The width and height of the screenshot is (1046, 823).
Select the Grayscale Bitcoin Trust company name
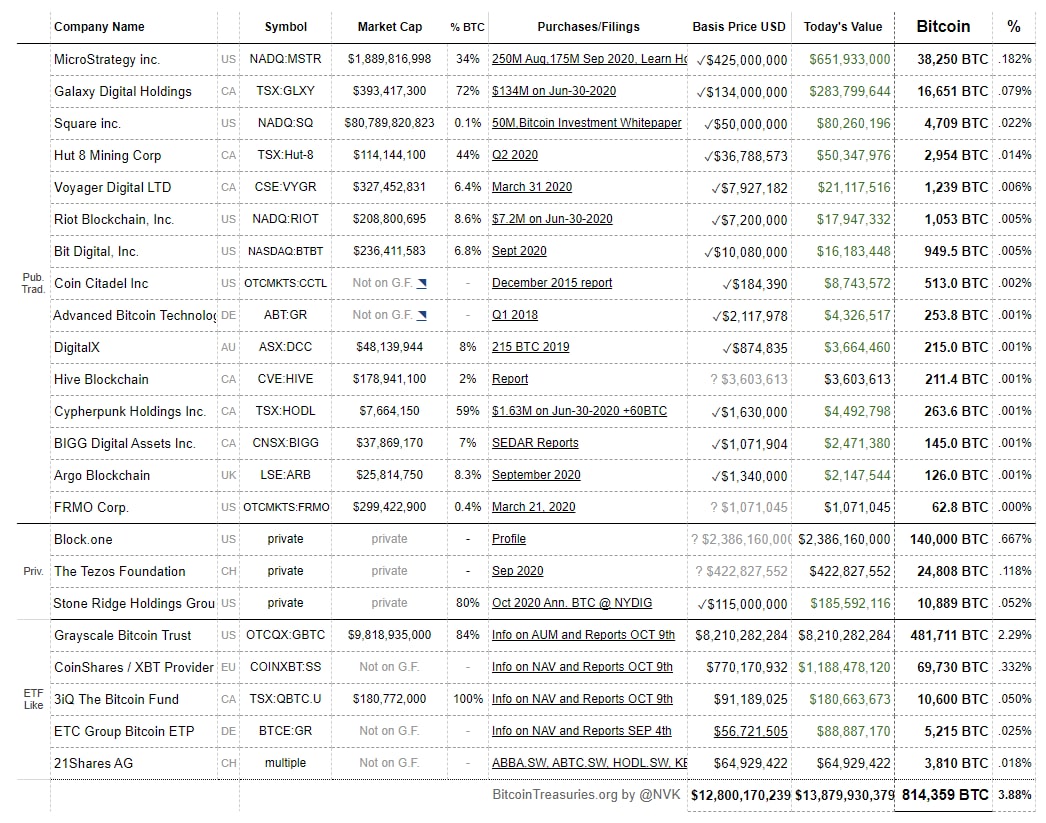[123, 636]
